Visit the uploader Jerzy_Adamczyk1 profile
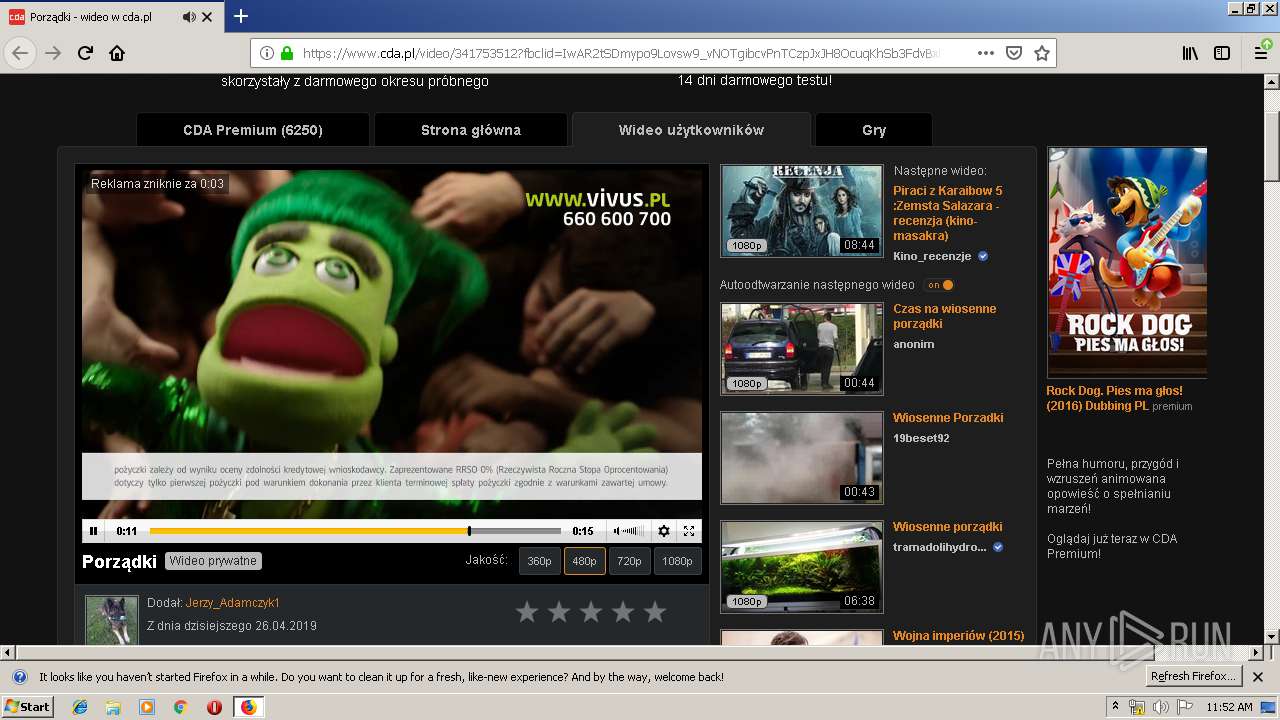Image resolution: width=1280 pixels, height=720 pixels. point(233,603)
